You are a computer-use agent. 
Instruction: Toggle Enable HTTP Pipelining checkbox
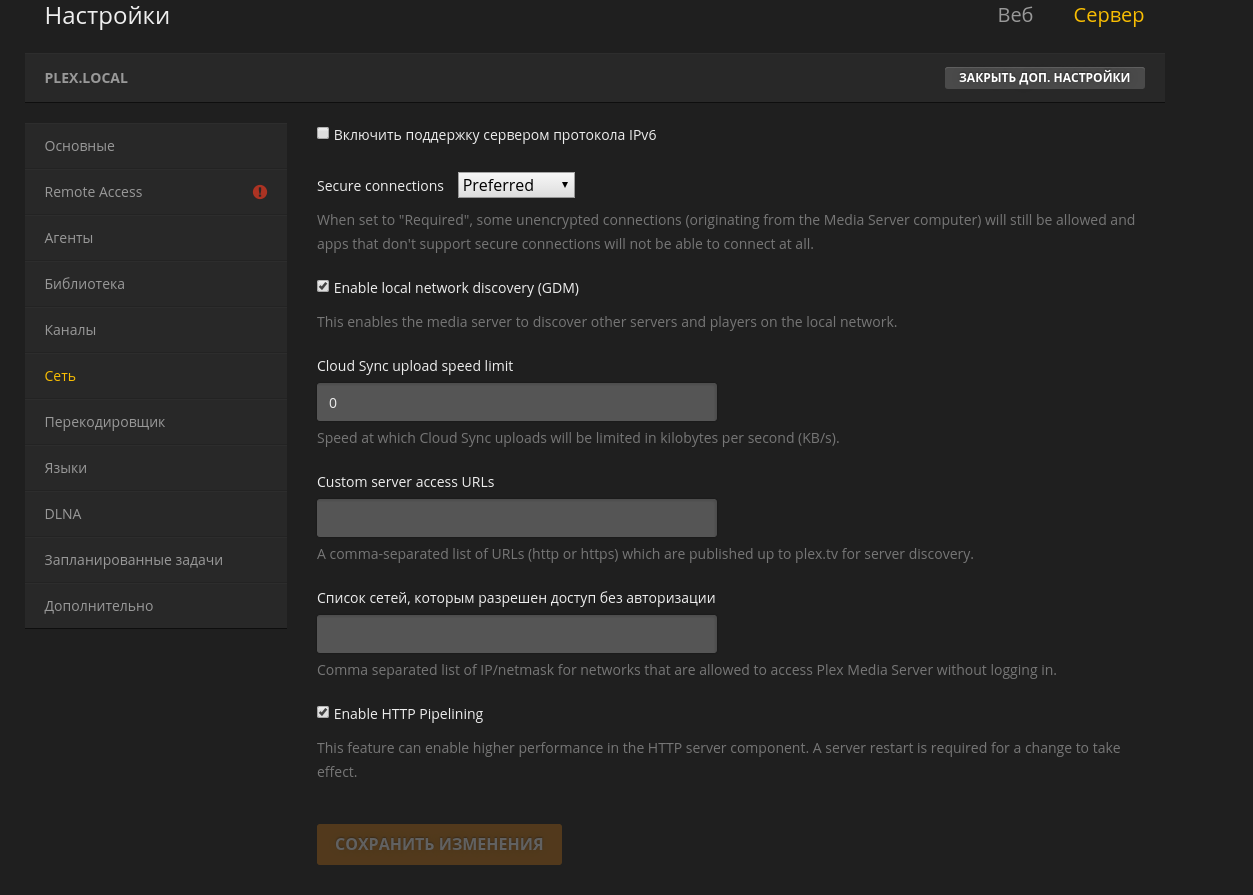pyautogui.click(x=323, y=712)
